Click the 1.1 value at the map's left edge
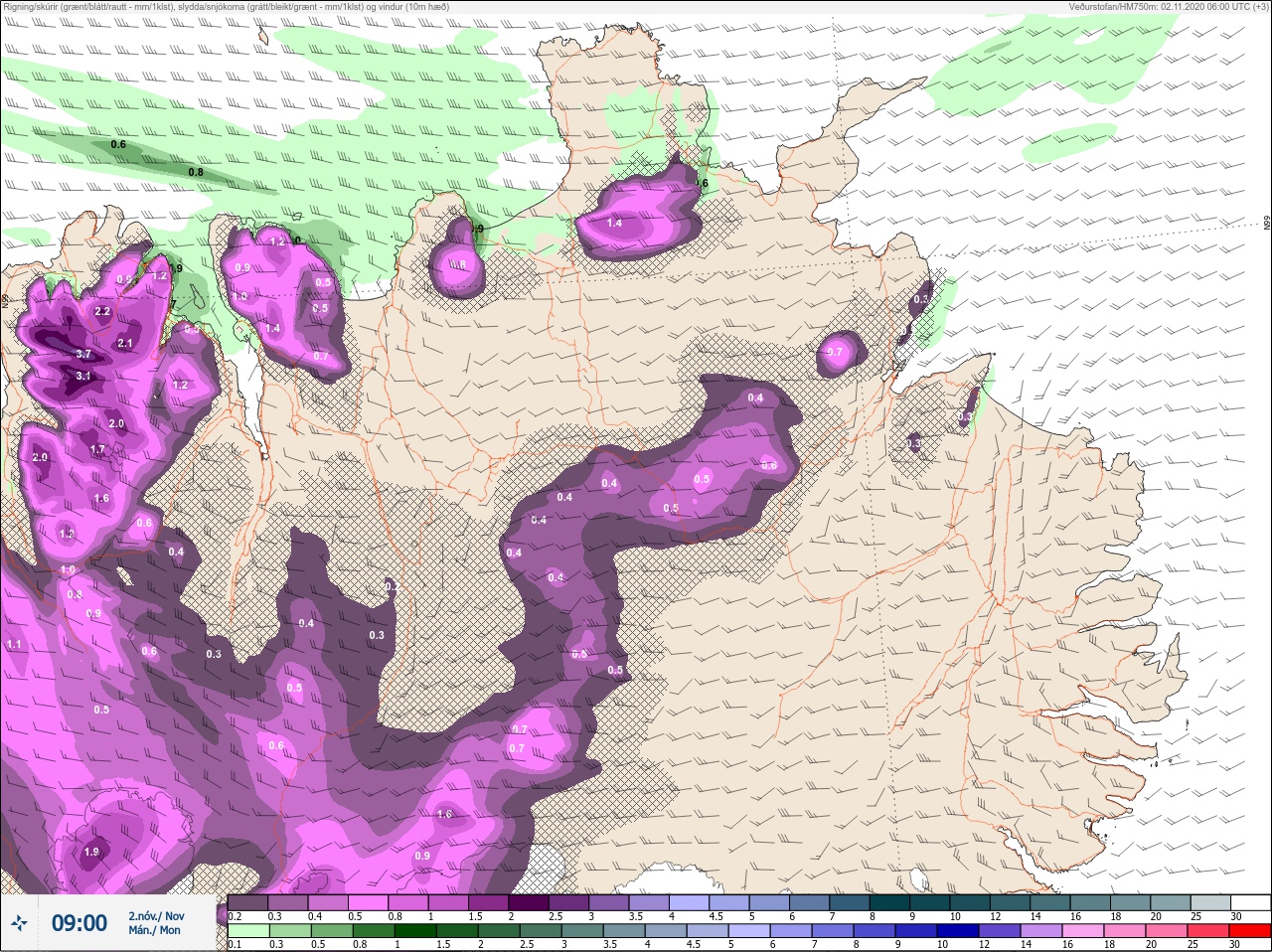 click(x=14, y=645)
